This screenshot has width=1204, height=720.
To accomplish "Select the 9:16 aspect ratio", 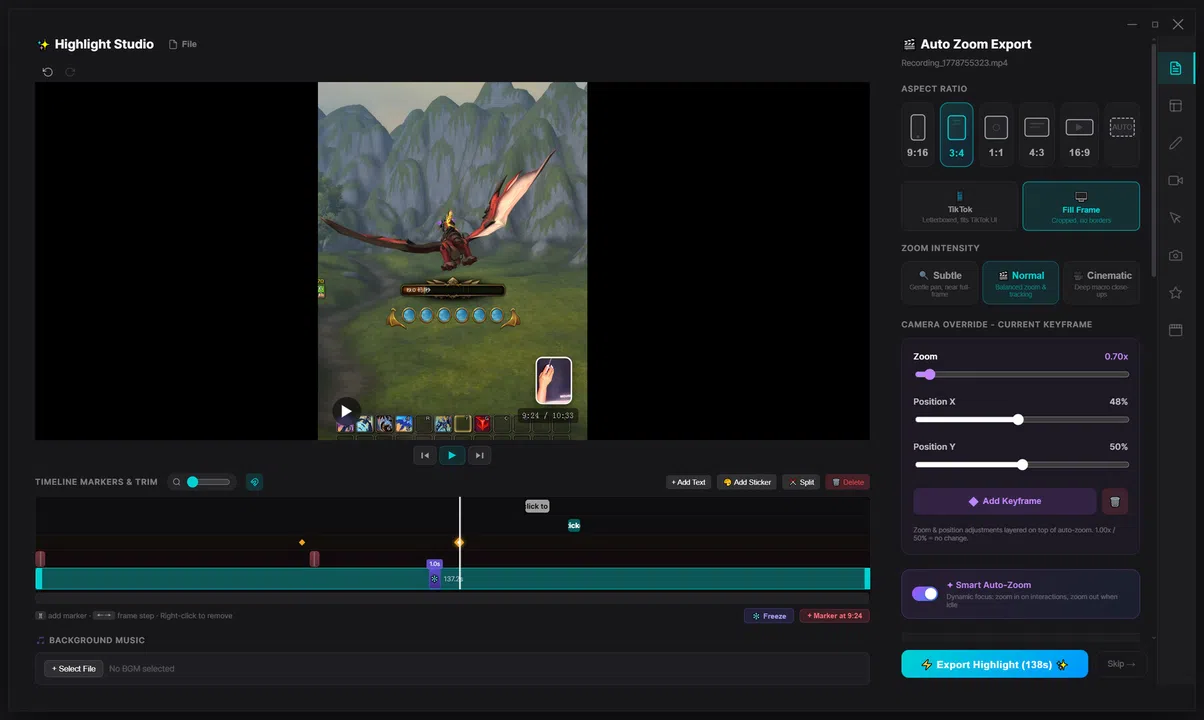I will tap(917, 134).
